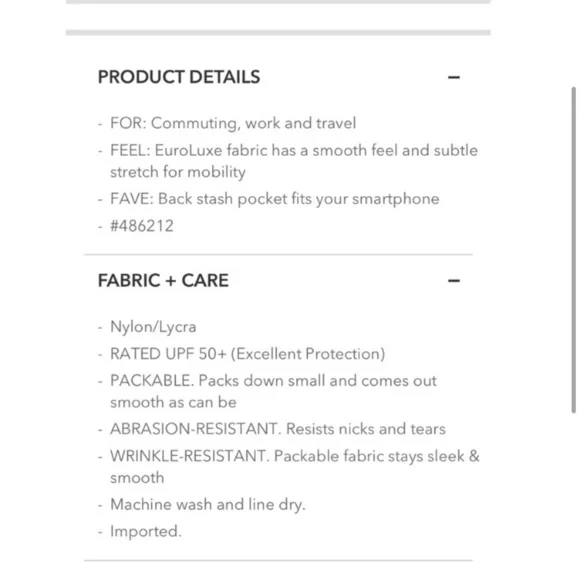Click the 'WRINKLE-RESISTANT. Packable fabric' line
Image resolution: width=580 pixels, height=580 pixels.
(x=294, y=456)
